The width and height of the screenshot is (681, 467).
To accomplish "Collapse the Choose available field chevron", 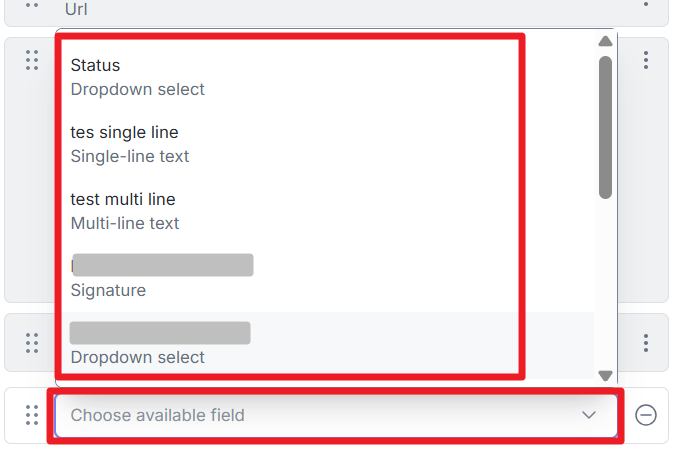I will (589, 415).
